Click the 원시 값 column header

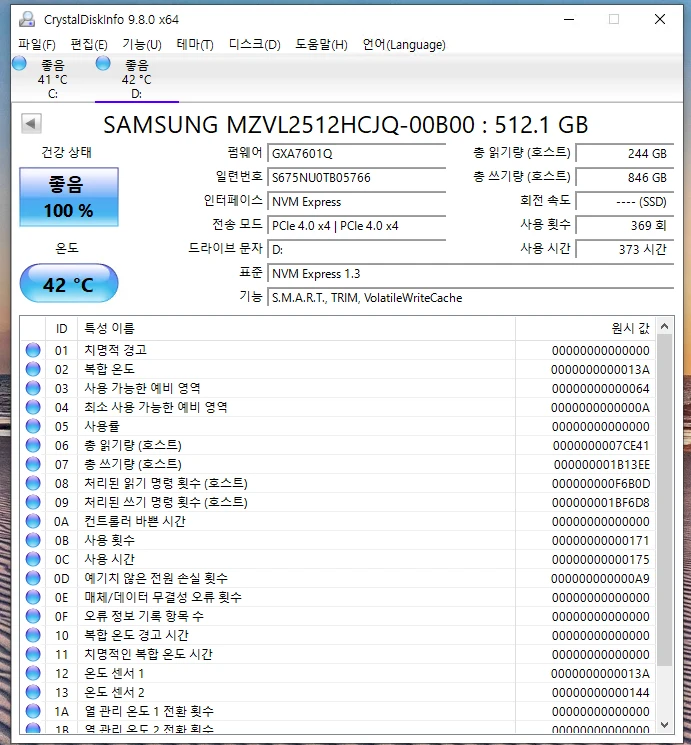585,328
